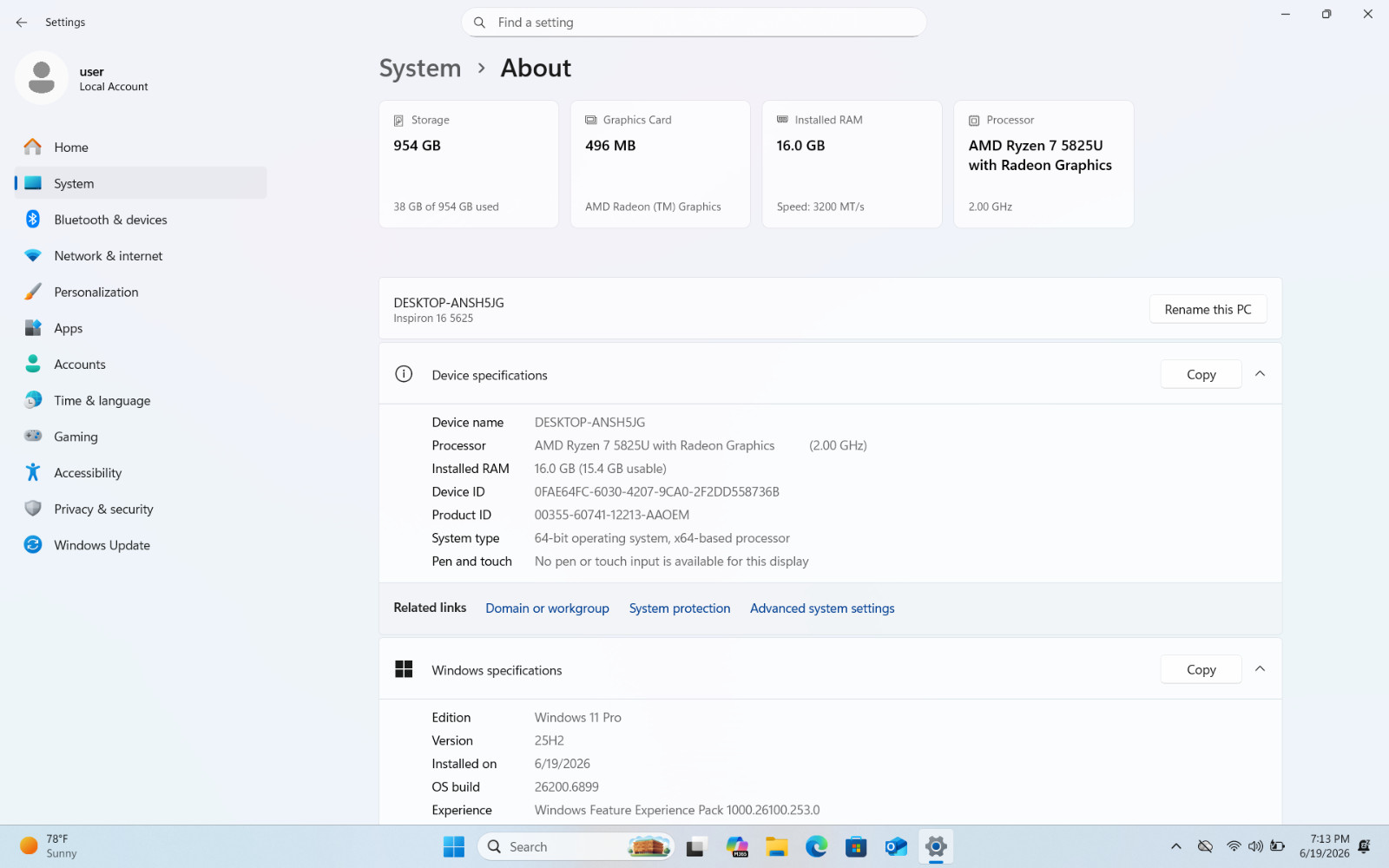
Task: Open Advanced system settings link
Action: click(822, 608)
